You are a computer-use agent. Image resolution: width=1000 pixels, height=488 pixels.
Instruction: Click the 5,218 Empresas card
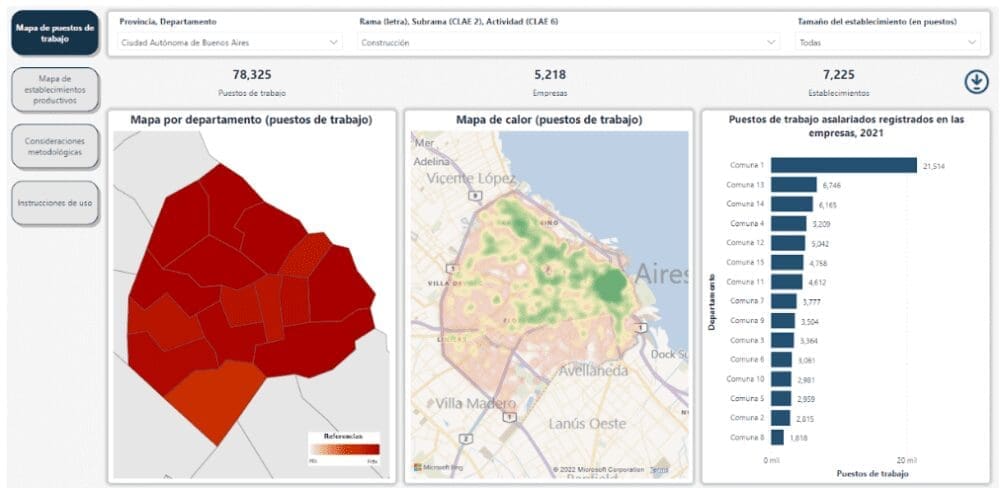(550, 82)
